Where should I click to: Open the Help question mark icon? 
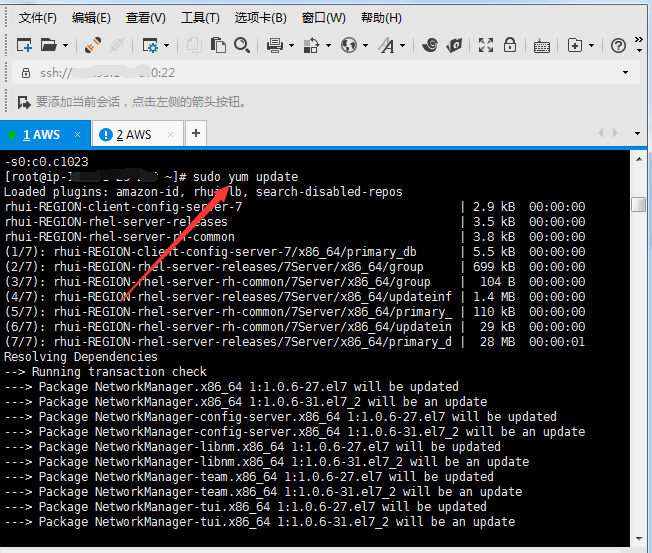point(618,45)
